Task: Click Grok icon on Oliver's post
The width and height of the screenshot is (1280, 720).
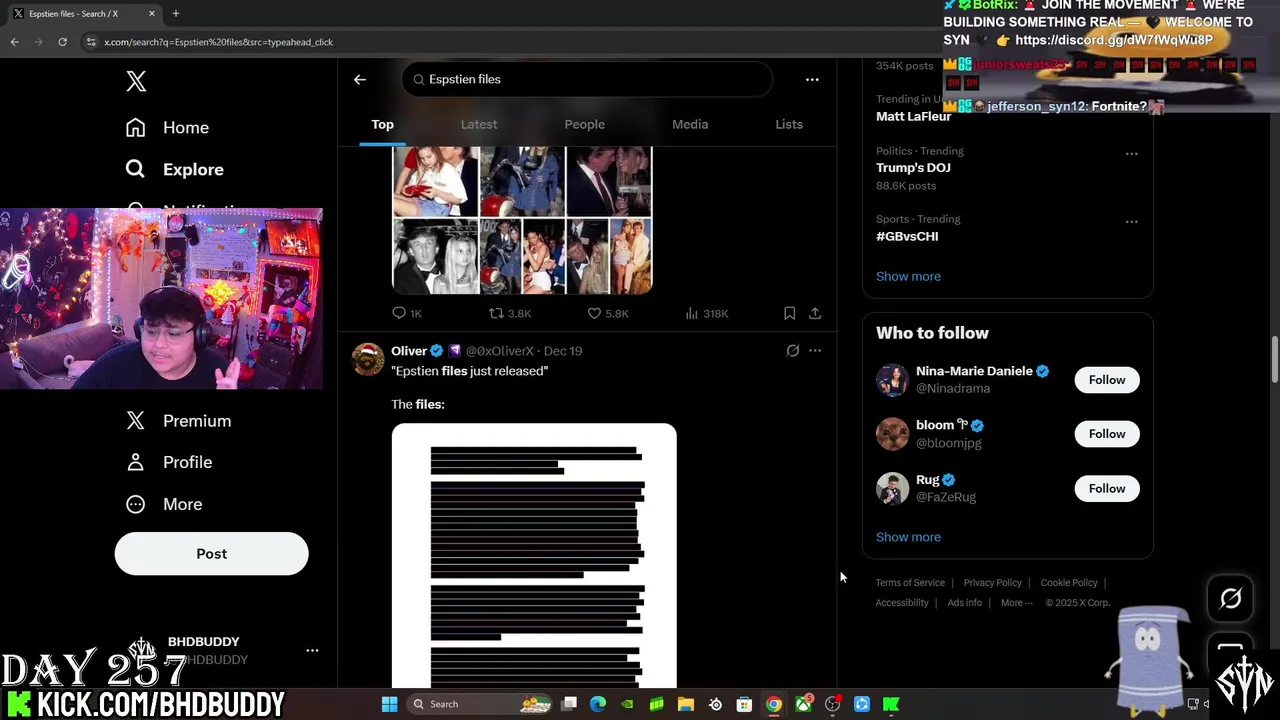Action: click(x=793, y=351)
